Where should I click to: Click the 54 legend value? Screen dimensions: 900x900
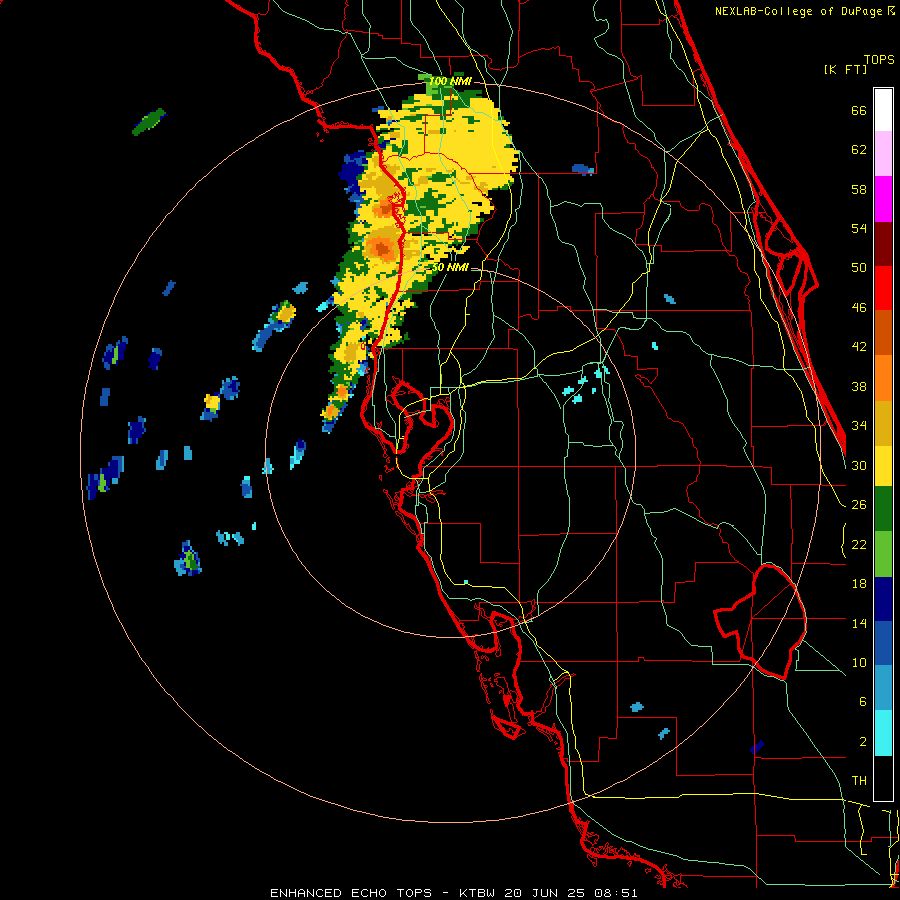click(x=859, y=228)
